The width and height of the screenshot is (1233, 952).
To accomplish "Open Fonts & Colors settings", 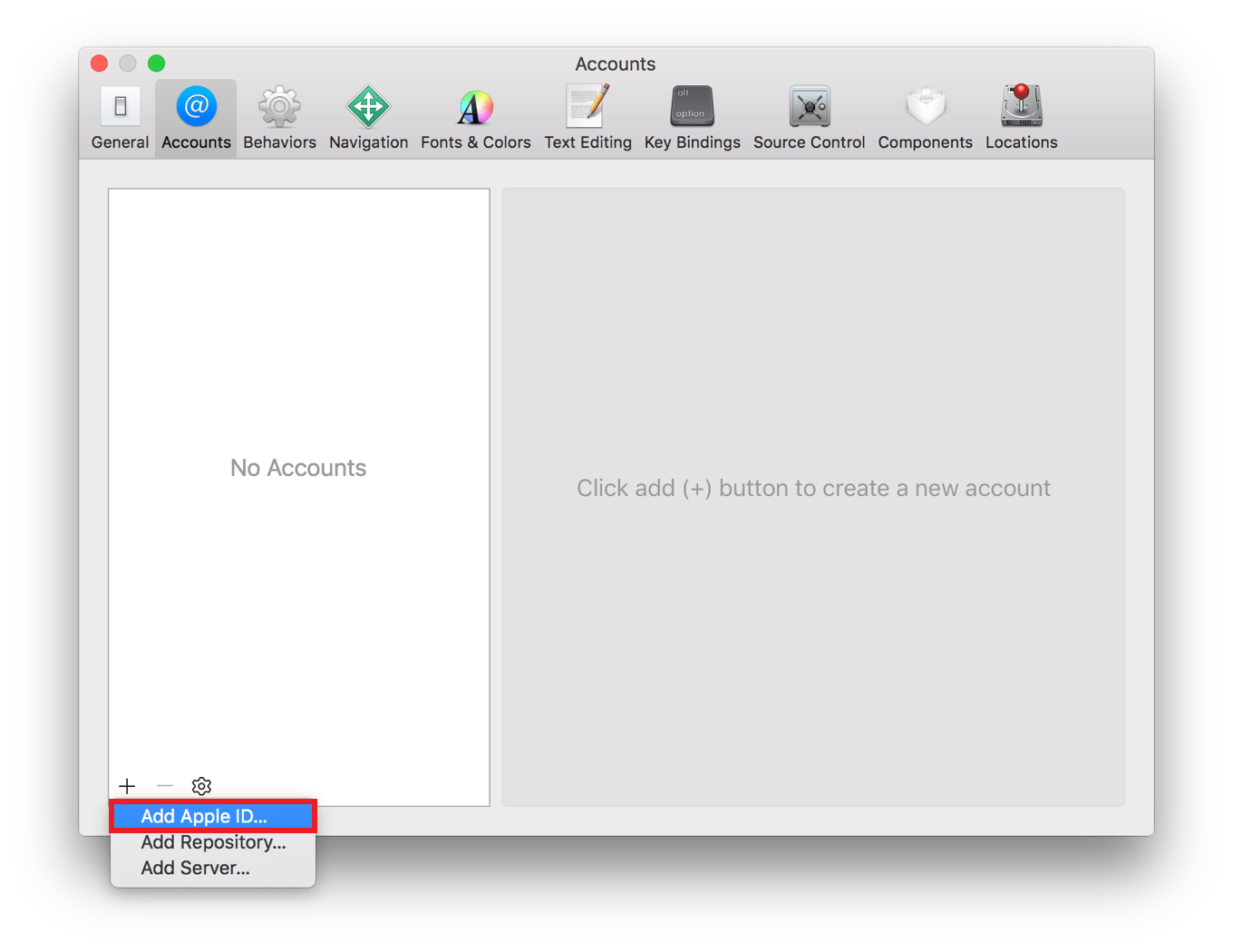I will pyautogui.click(x=475, y=116).
